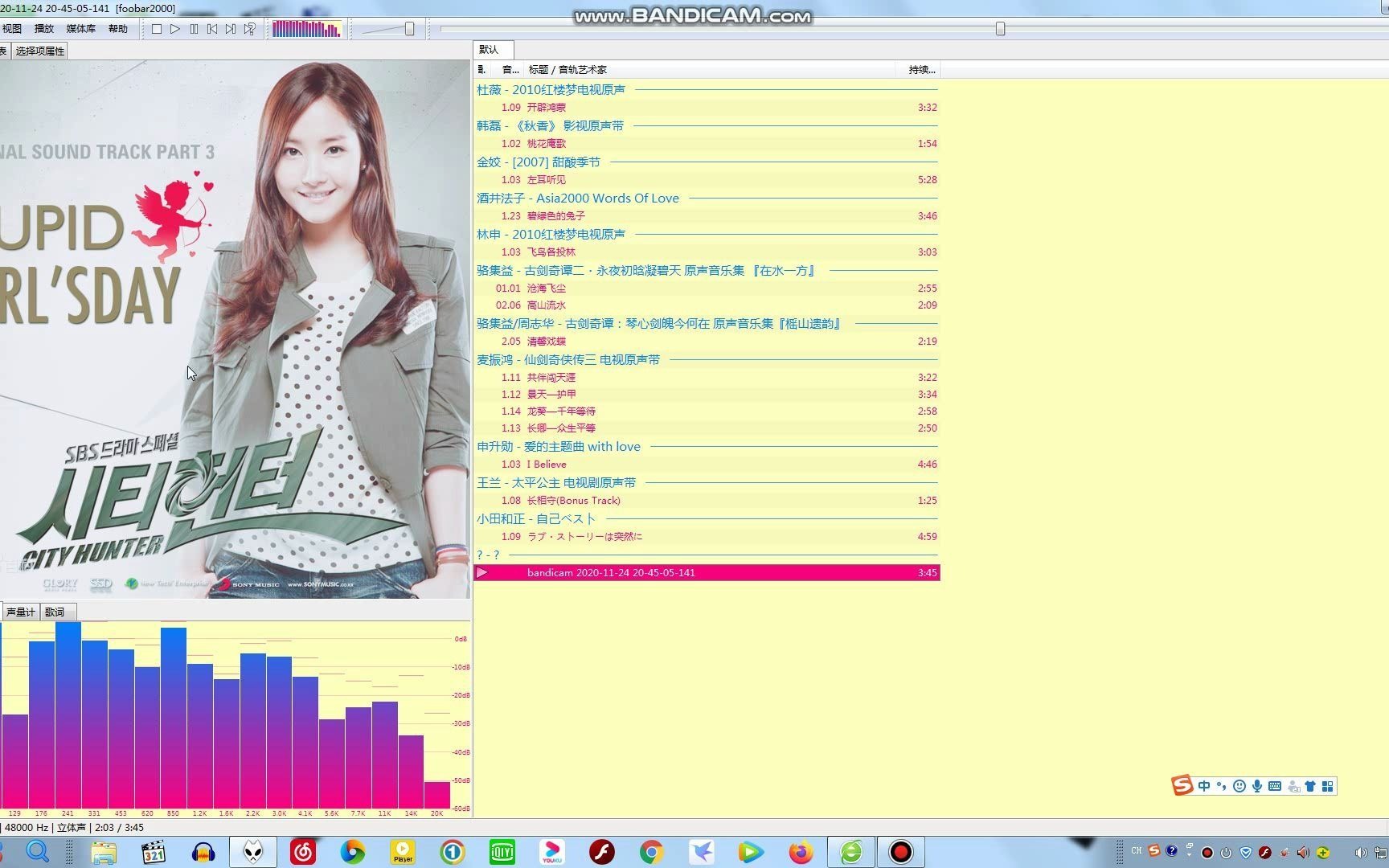Open Google Chrome from taskbar
This screenshot has width=1389, height=868.
tap(652, 852)
